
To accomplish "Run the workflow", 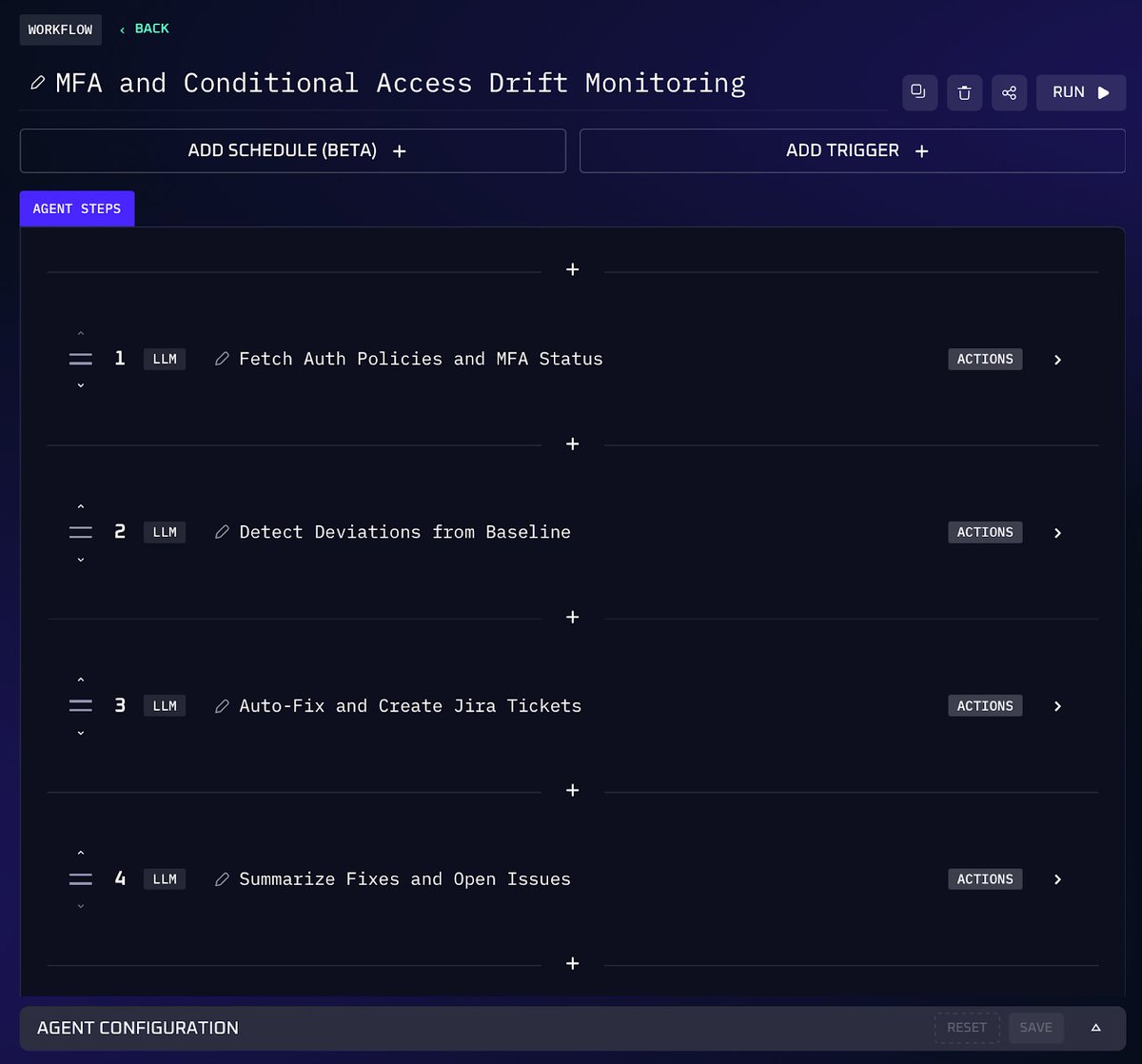I will click(x=1081, y=92).
